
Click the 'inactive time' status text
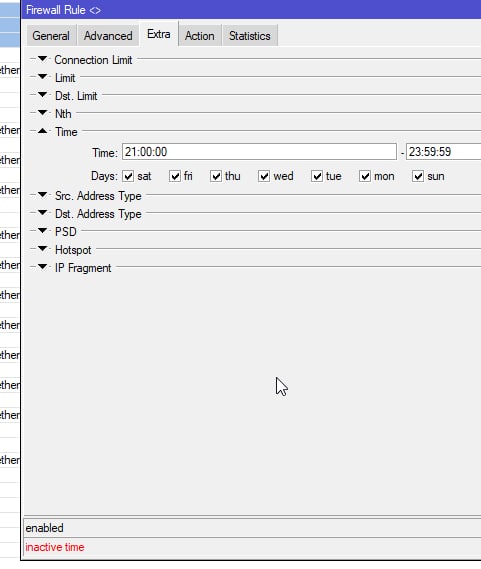(55, 547)
